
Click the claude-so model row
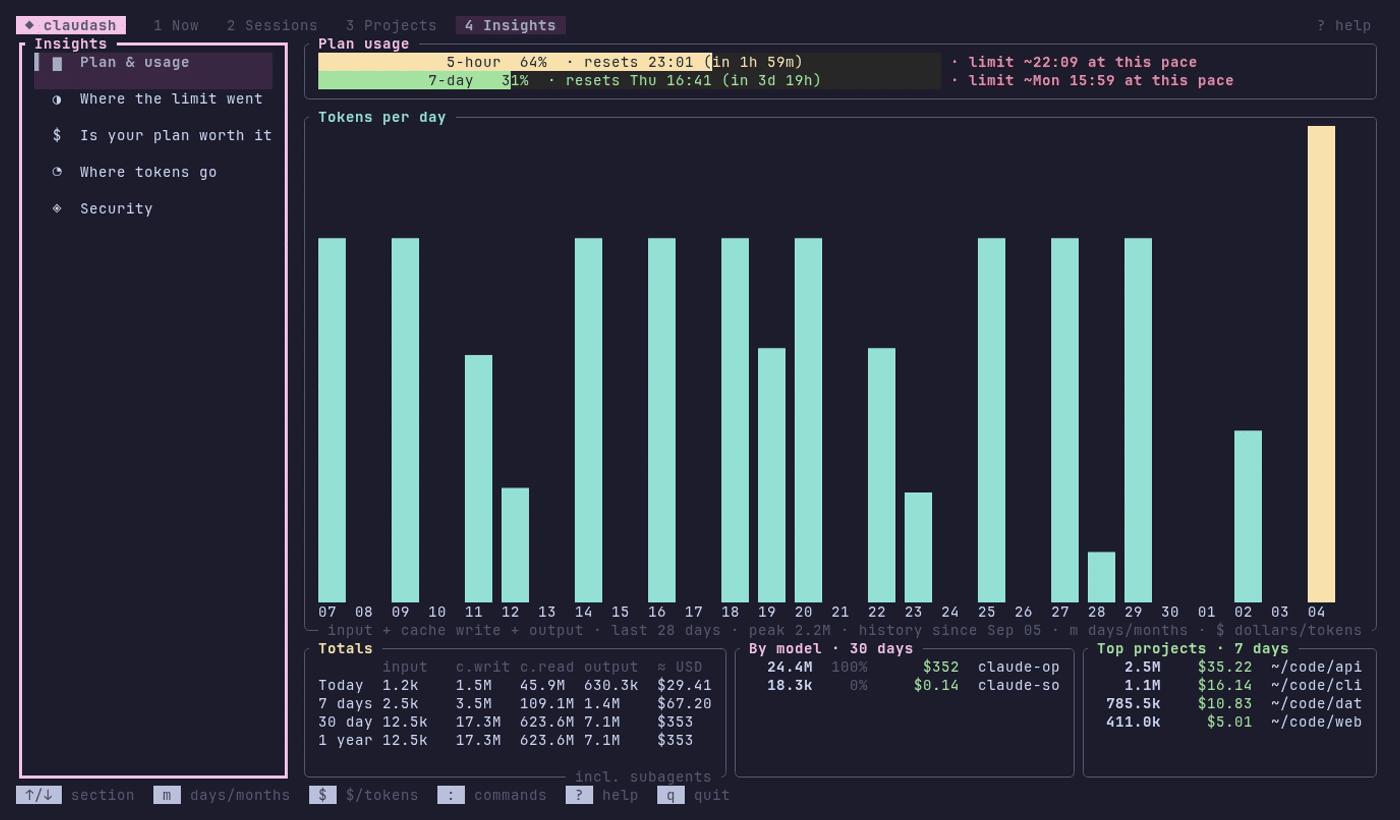click(904, 685)
